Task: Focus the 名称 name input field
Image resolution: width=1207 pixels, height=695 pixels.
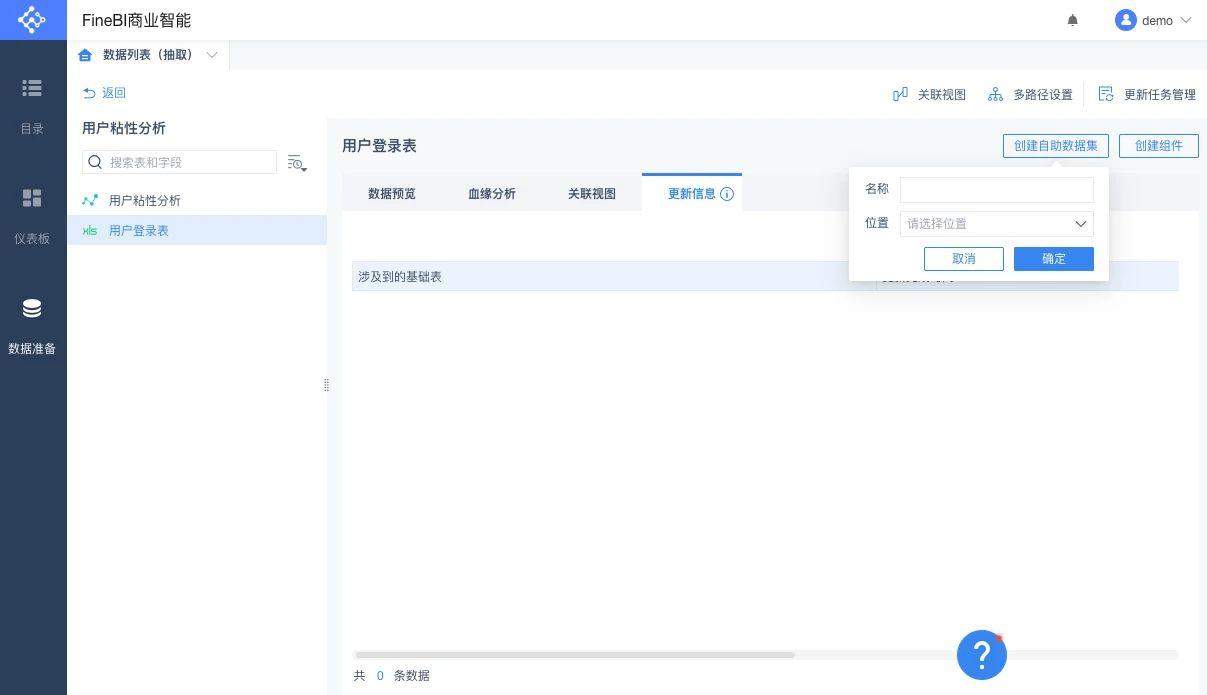Action: click(x=997, y=190)
